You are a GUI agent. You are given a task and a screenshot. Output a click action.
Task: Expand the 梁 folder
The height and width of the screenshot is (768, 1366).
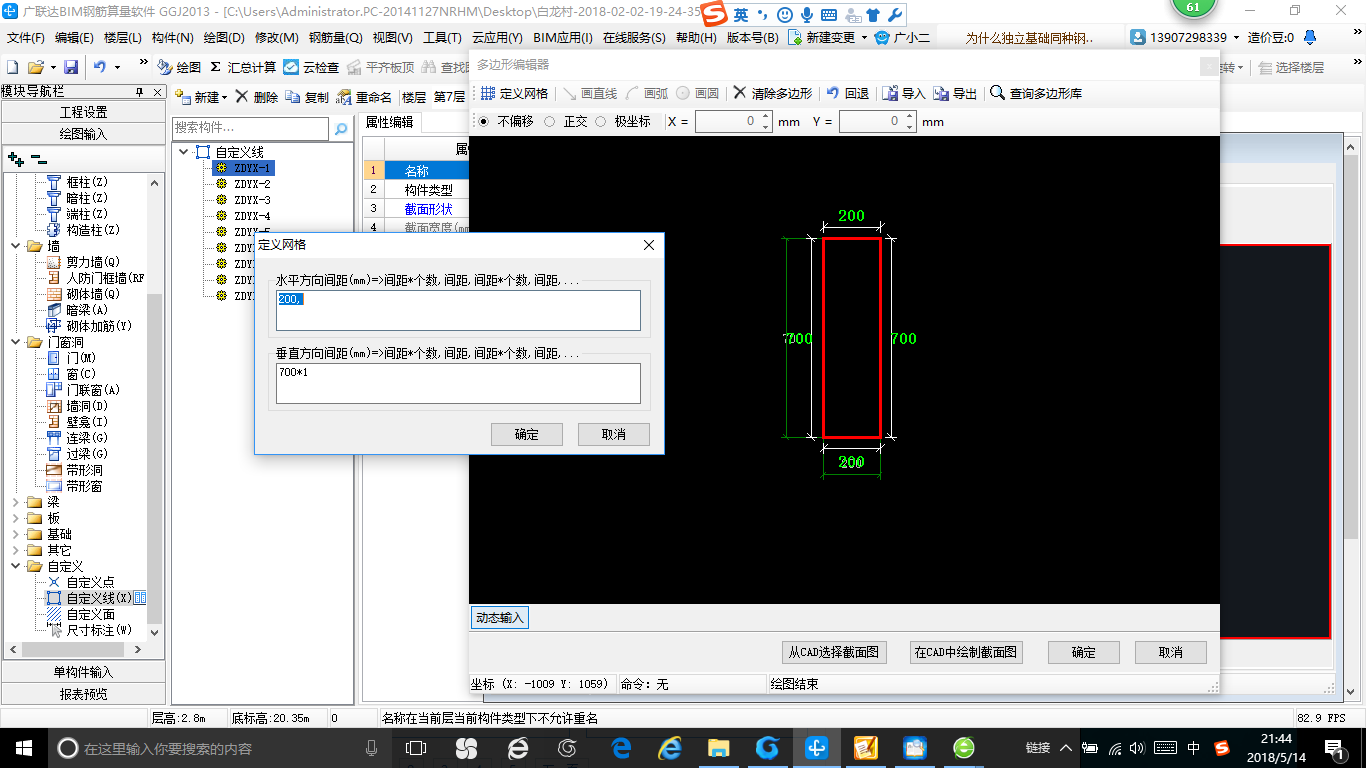click(16, 502)
